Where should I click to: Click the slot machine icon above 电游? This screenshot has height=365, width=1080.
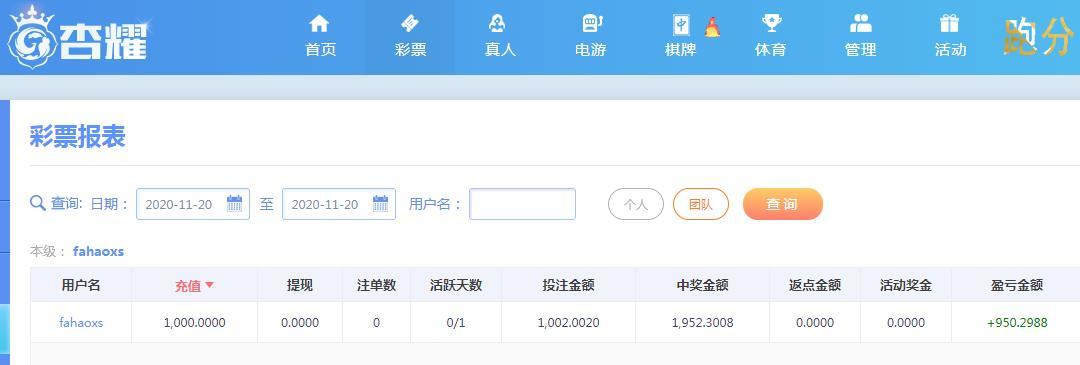(x=591, y=24)
